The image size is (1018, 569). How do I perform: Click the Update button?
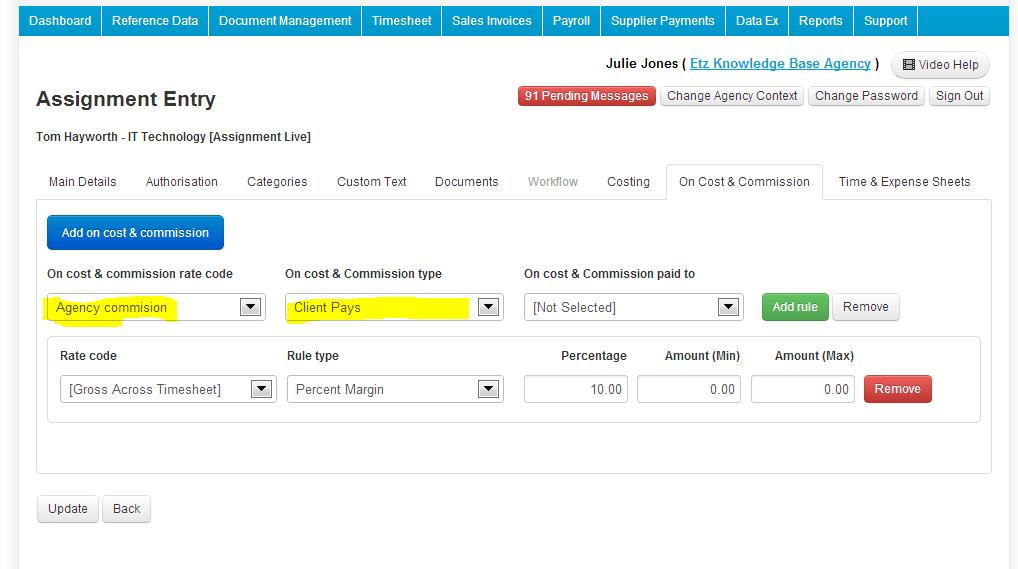[68, 509]
